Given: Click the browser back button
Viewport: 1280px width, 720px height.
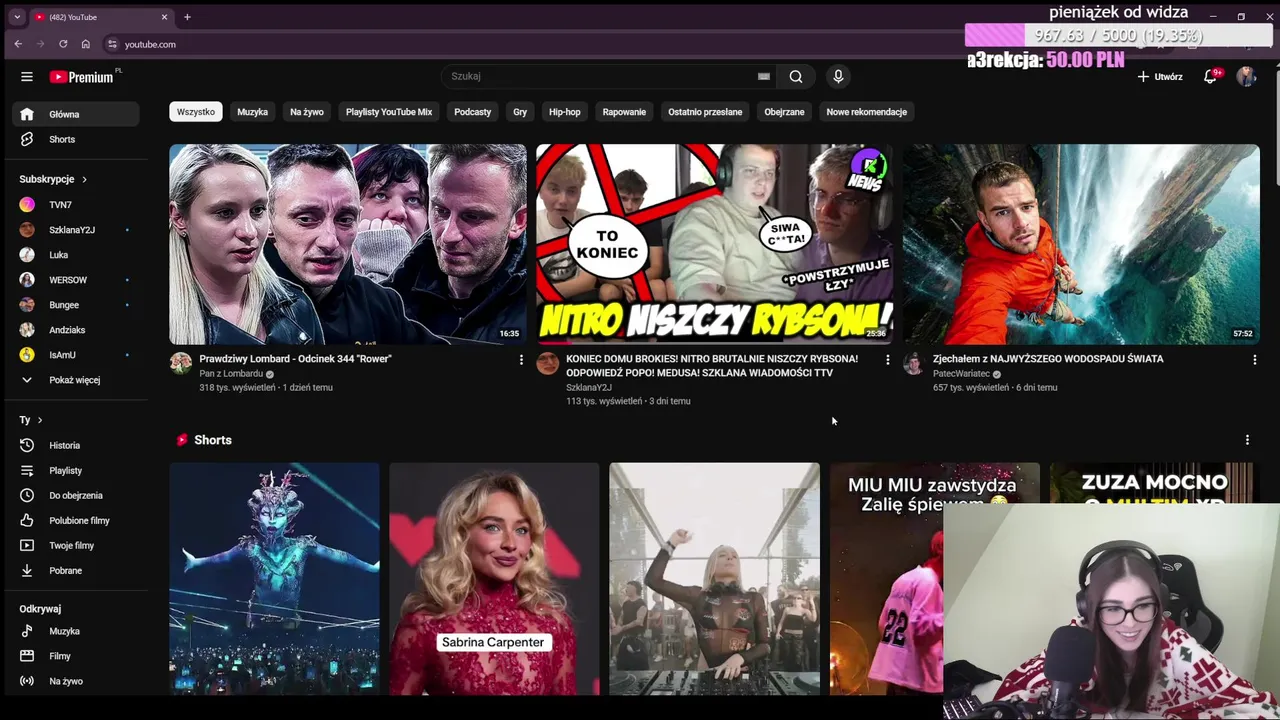Looking at the screenshot, I should coord(18,44).
